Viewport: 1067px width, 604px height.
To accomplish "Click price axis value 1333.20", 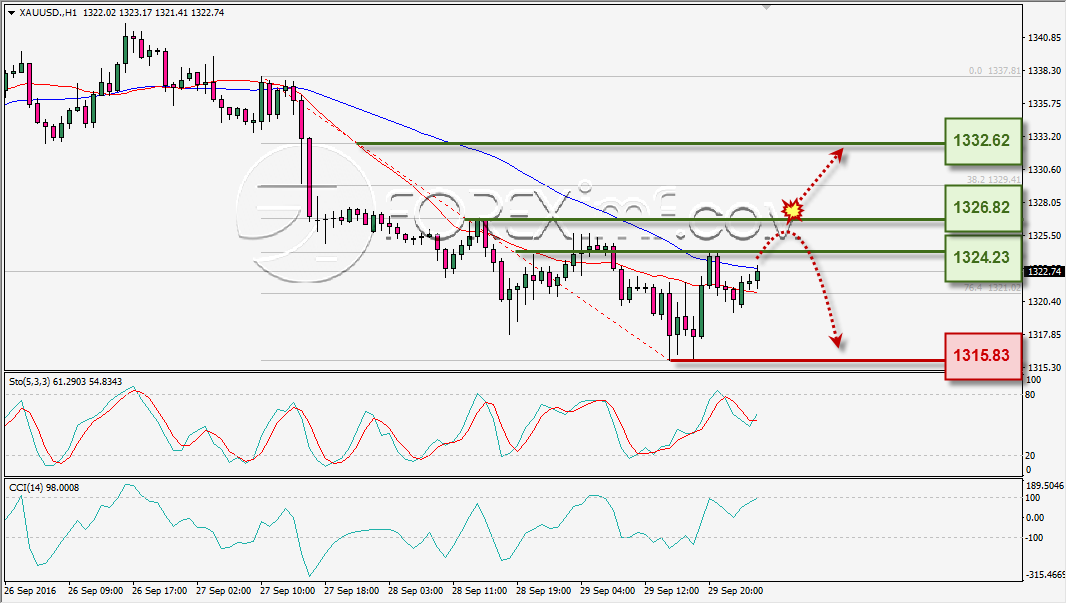I will pos(1044,136).
